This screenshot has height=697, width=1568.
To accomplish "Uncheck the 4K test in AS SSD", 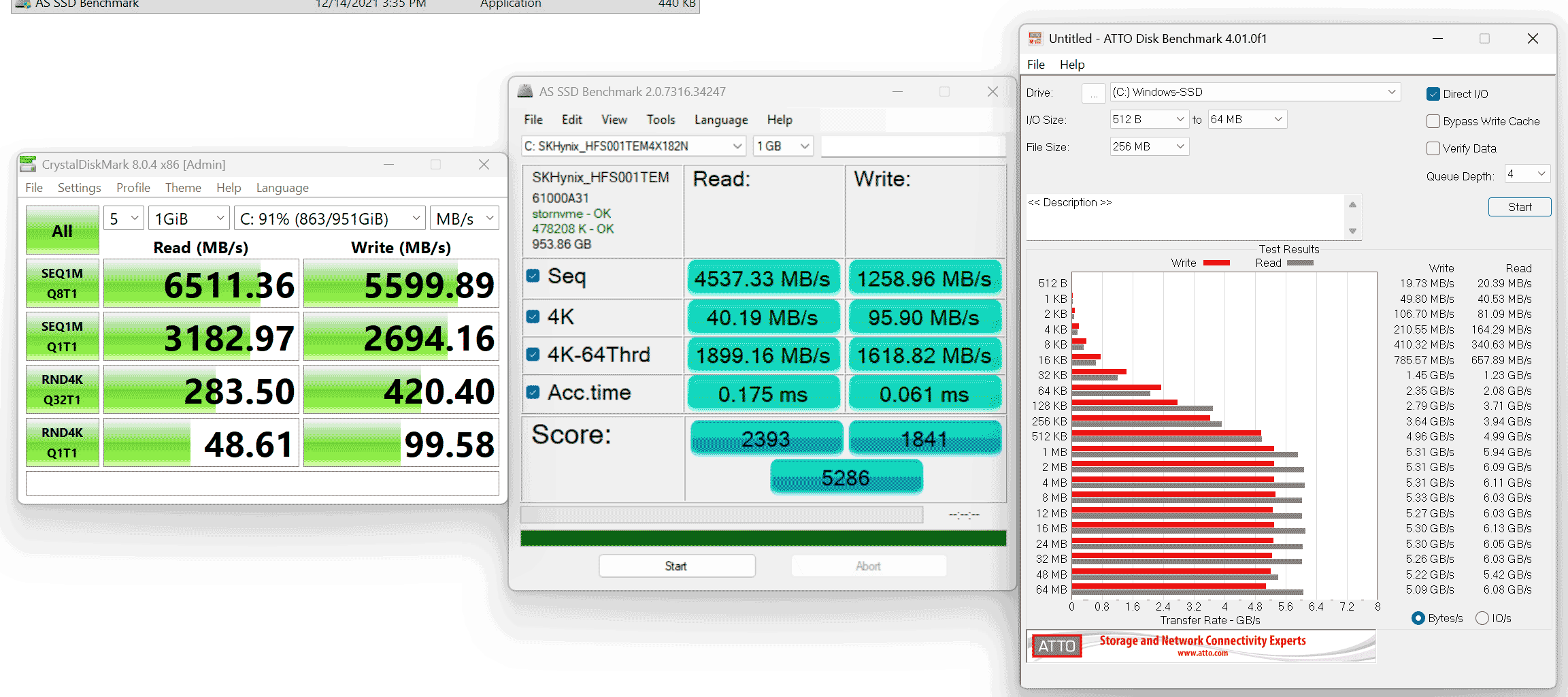I will pos(533,317).
